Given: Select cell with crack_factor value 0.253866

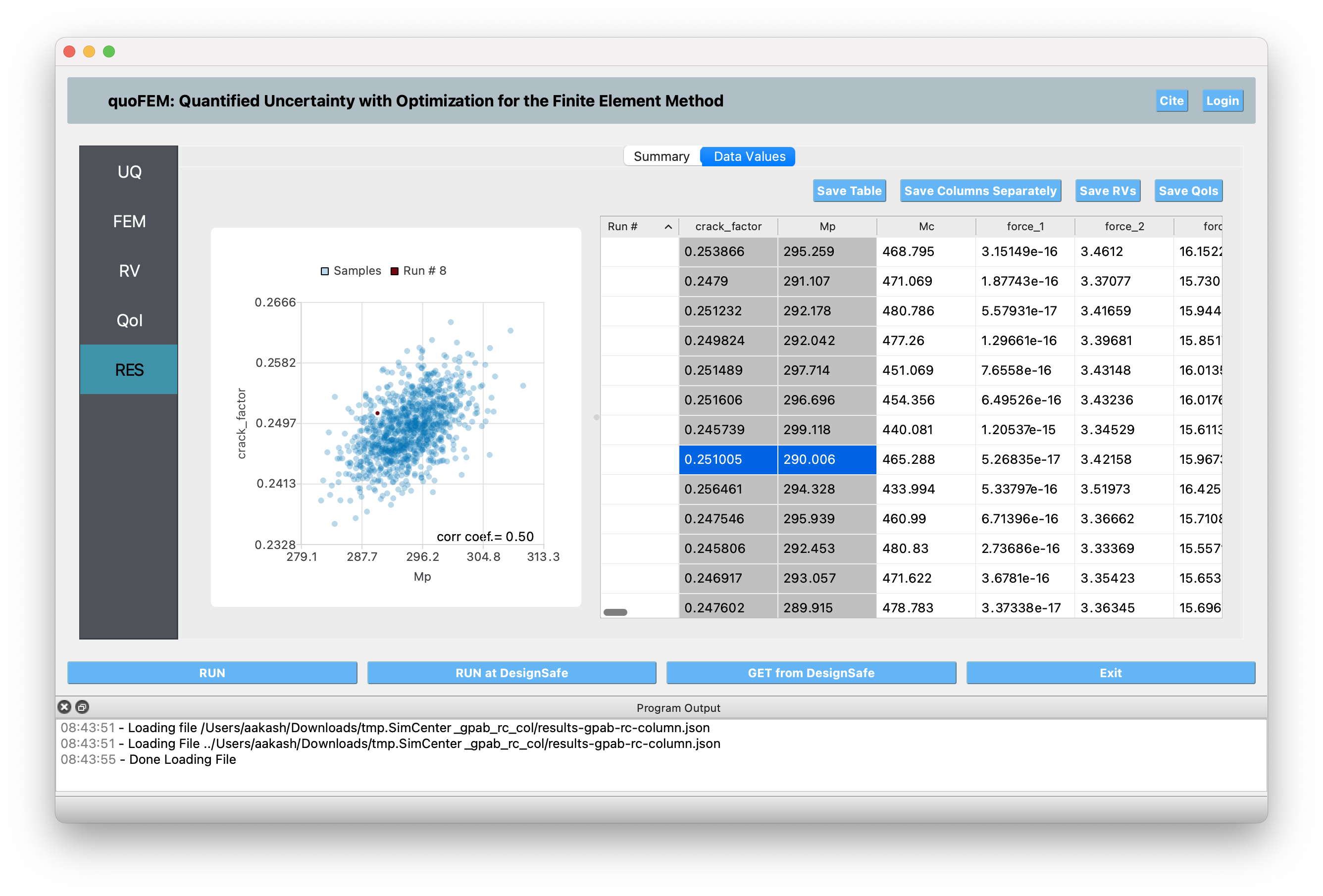Looking at the screenshot, I should [728, 251].
